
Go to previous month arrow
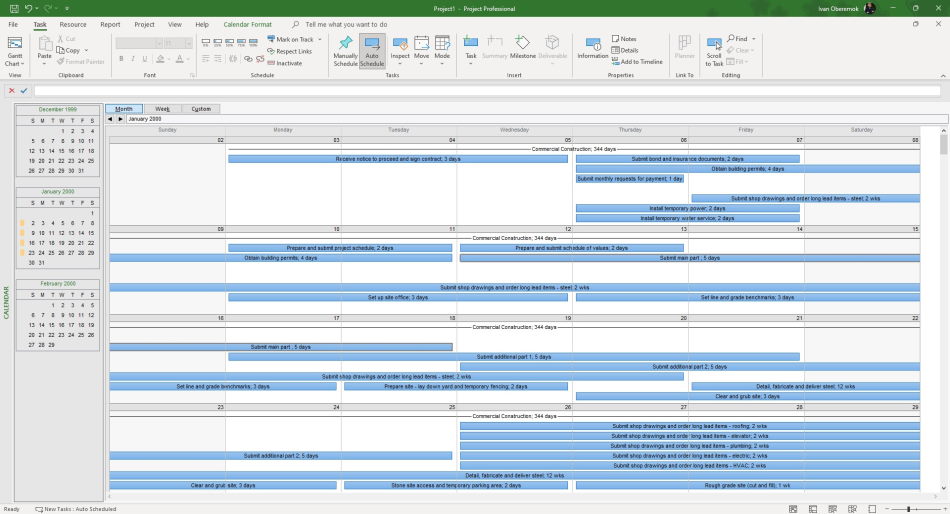110,119
